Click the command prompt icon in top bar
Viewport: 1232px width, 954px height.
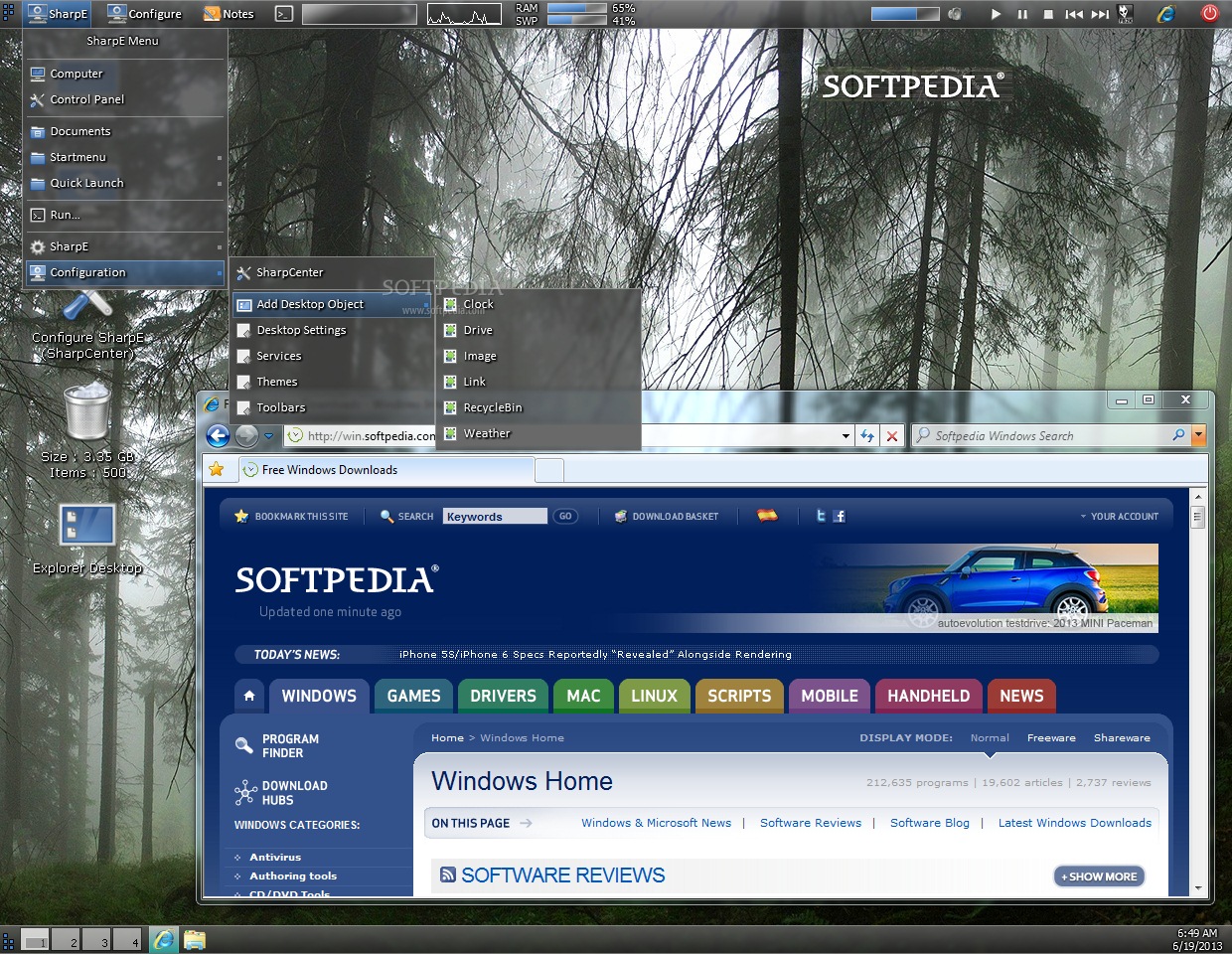click(x=284, y=14)
